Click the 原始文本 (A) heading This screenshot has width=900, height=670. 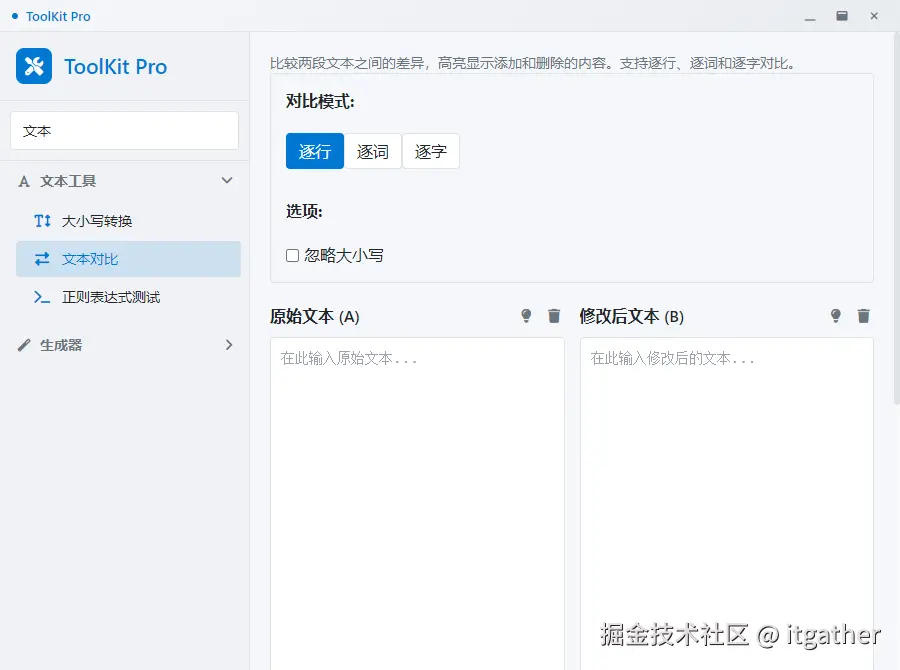click(x=315, y=316)
